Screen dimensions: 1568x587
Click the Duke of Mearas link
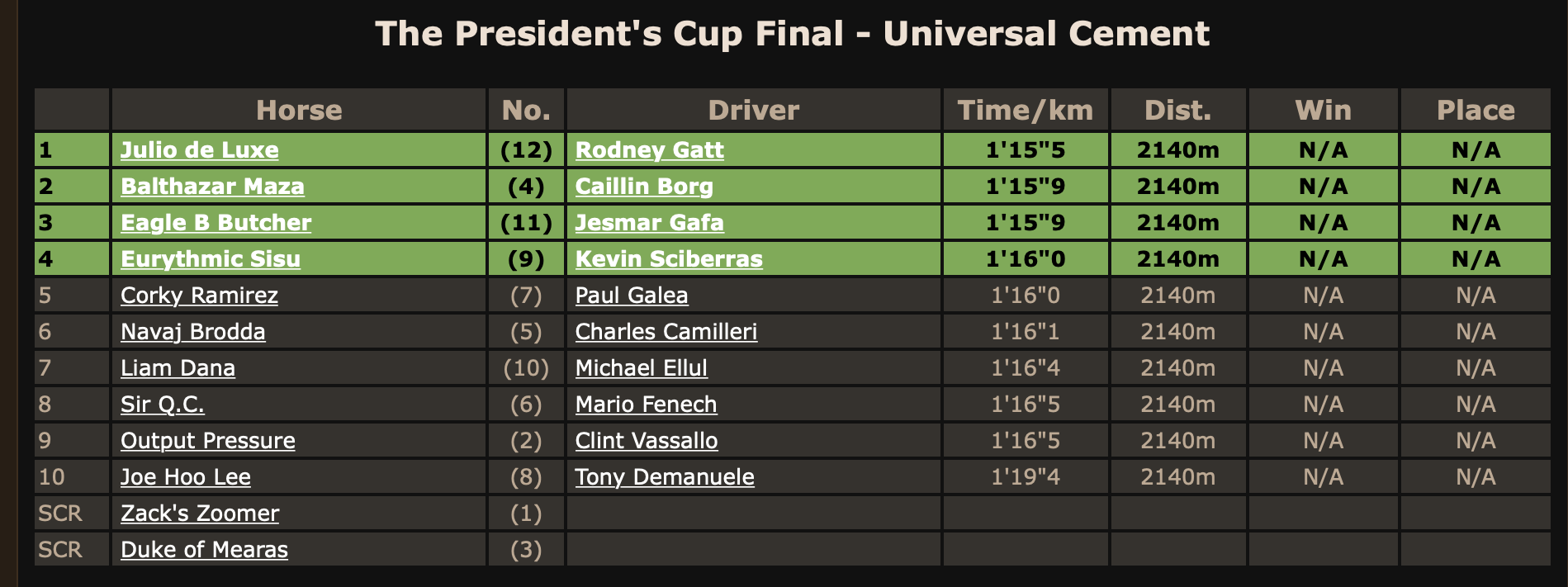204,550
